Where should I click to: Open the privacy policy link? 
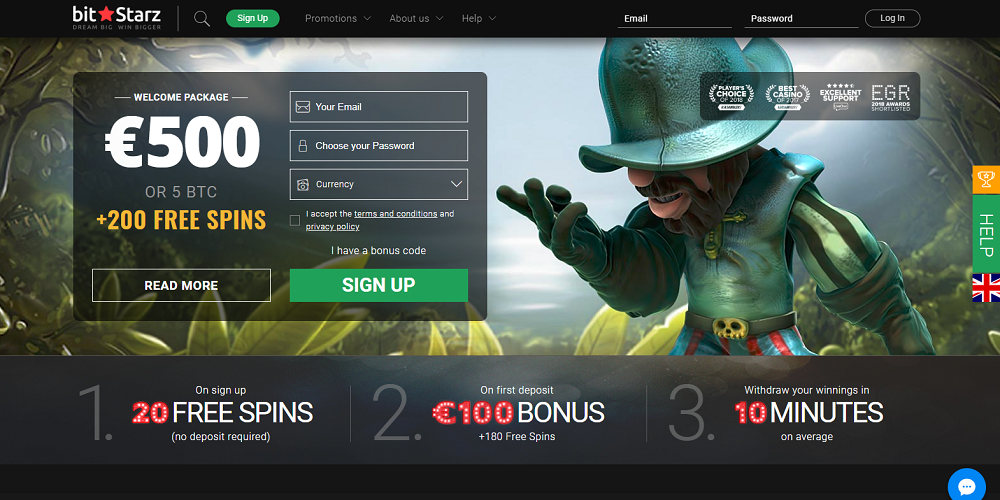point(332,227)
